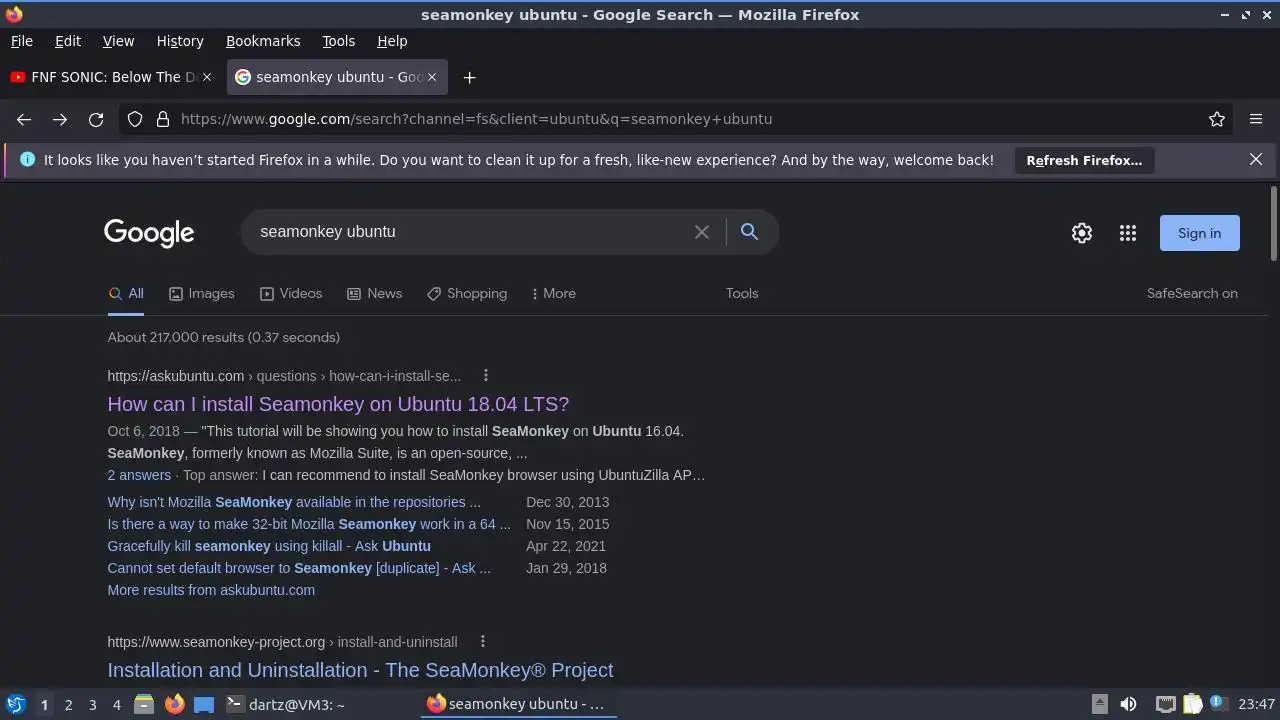Clear the search box with X
1280x720 pixels.
702,232
